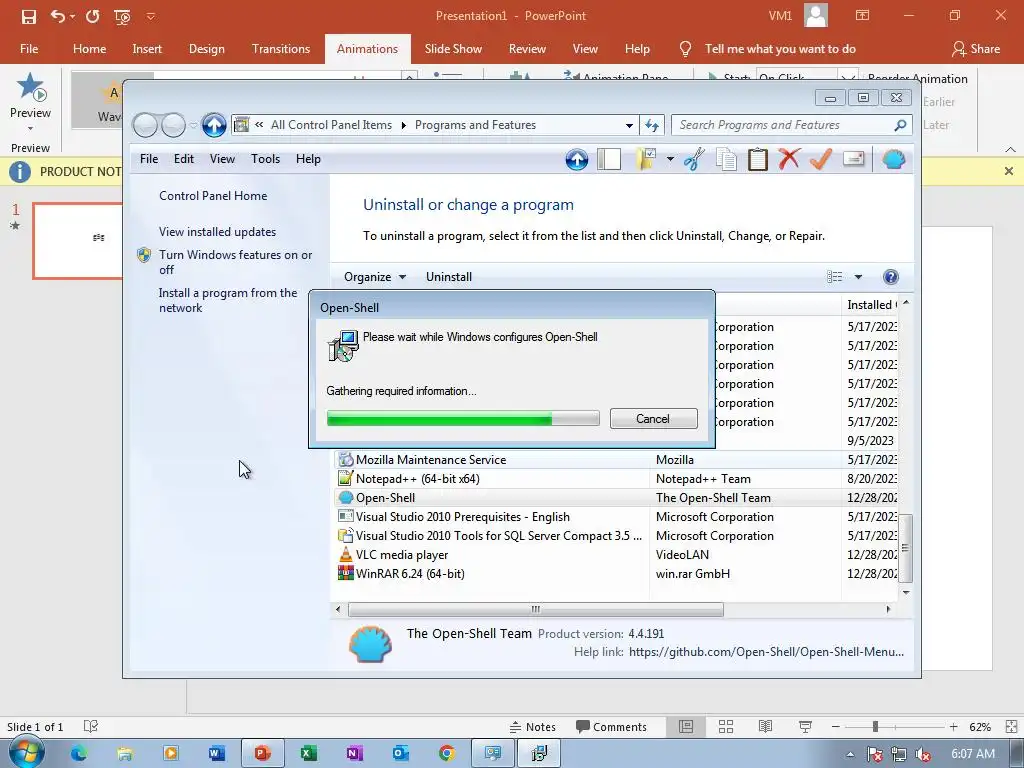Expand the folder options dropdown arrow

(x=670, y=159)
